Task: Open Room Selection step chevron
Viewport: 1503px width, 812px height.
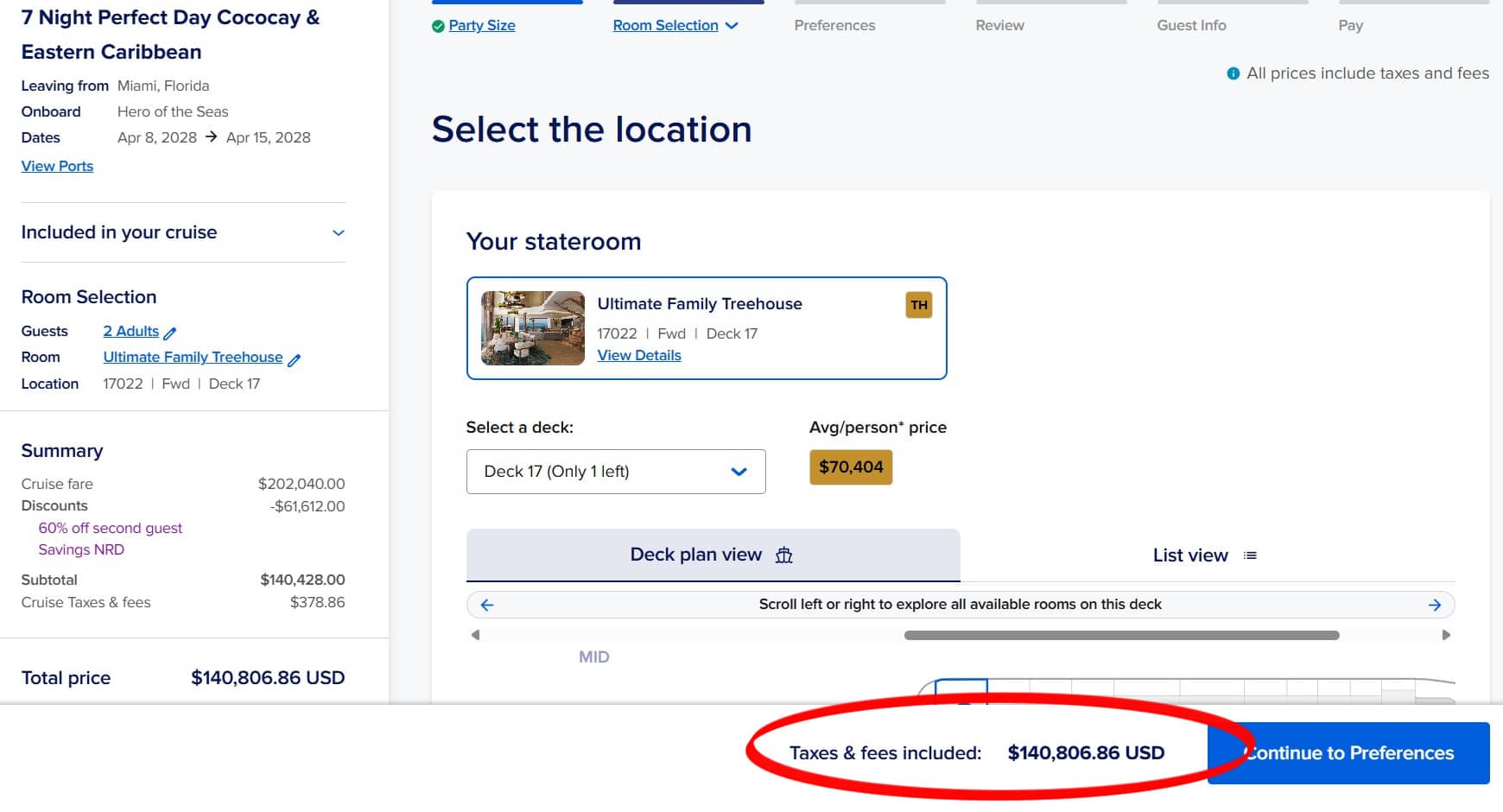Action: tap(732, 26)
